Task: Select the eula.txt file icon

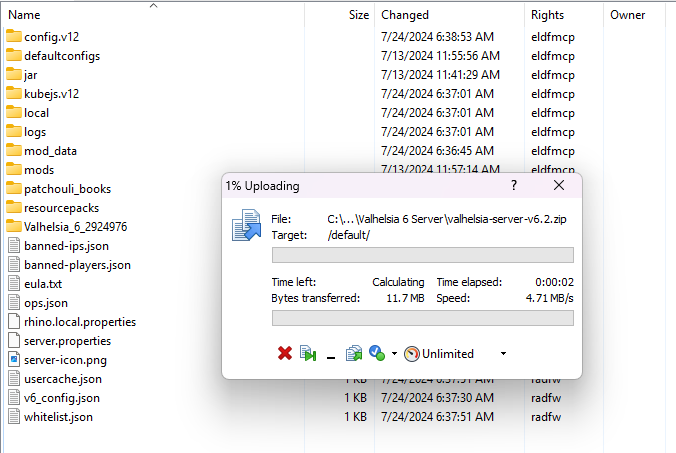Action: (14, 283)
